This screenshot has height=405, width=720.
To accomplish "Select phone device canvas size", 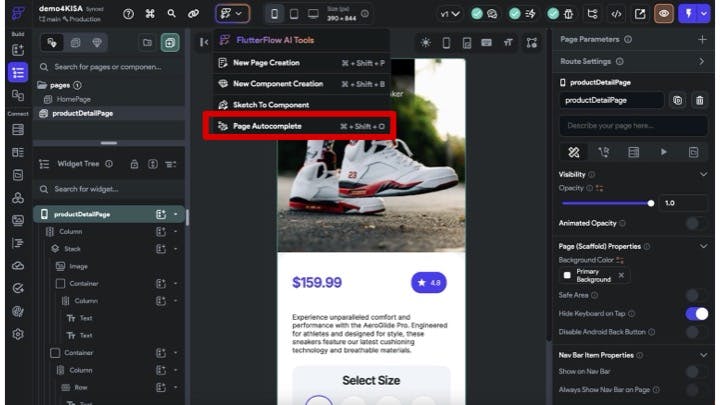I will tap(274, 14).
